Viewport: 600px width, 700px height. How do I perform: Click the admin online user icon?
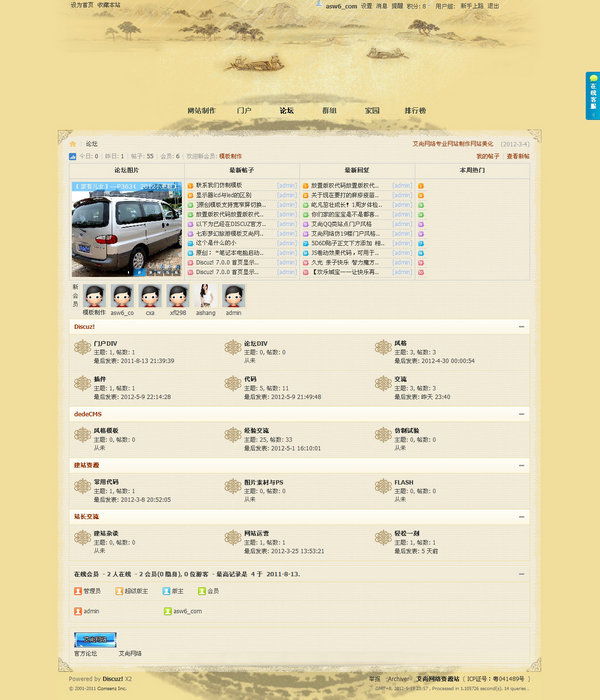[x=78, y=610]
